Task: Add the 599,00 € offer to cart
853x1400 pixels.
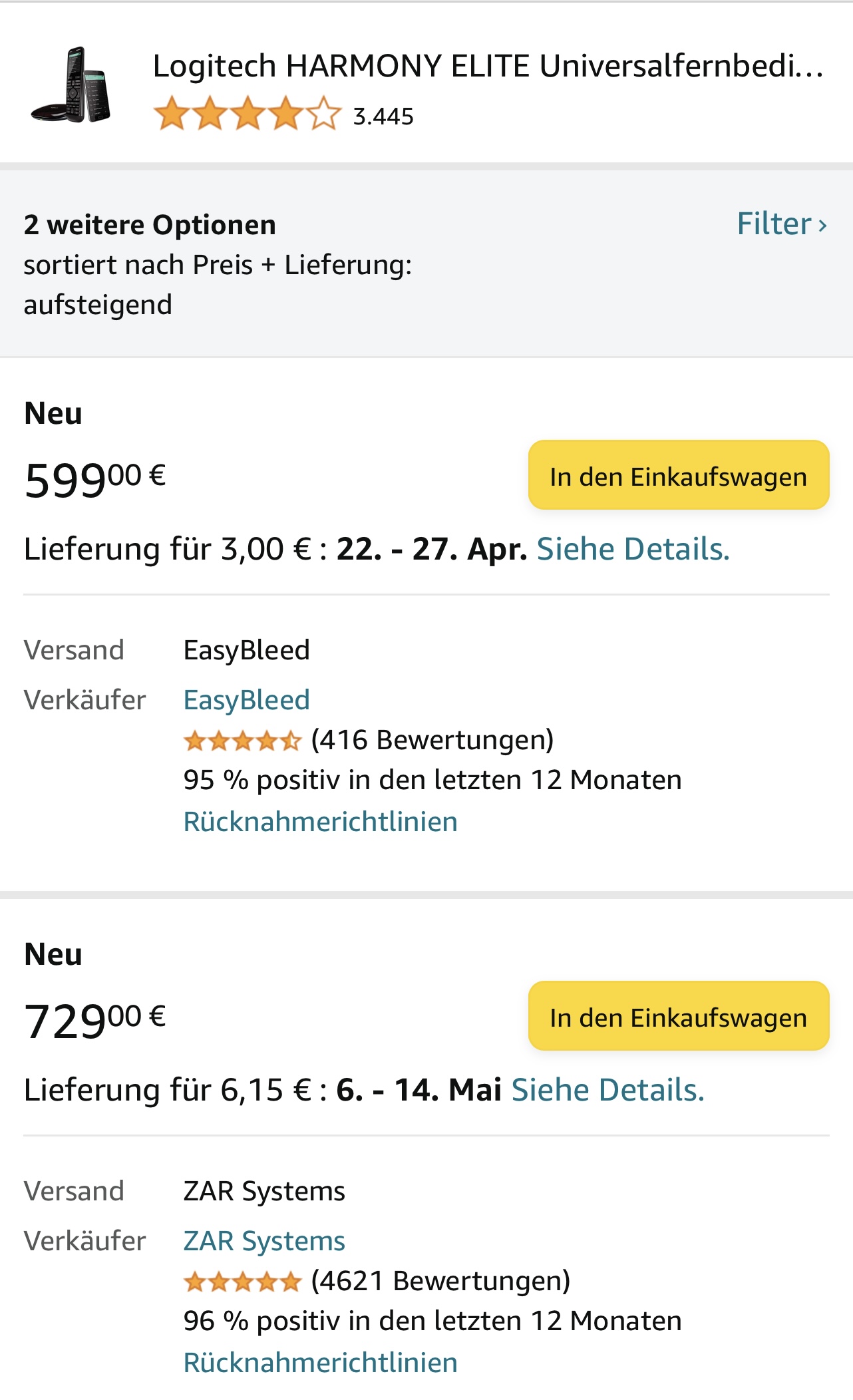Action: [678, 476]
